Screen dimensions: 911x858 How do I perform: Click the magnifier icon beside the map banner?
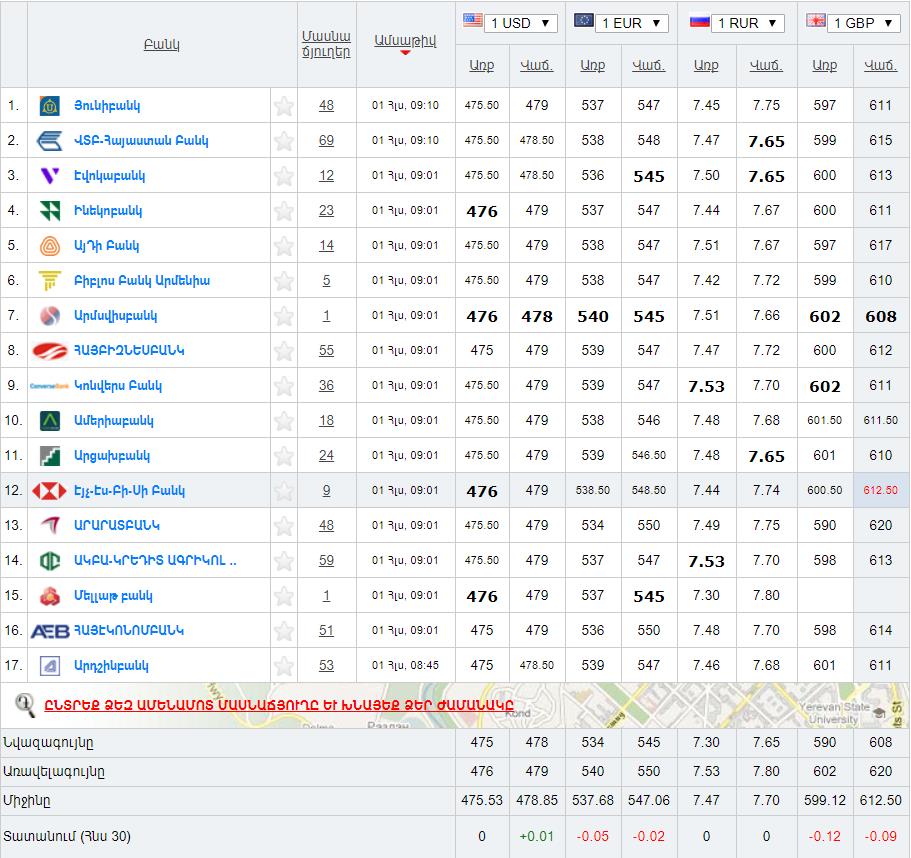tap(25, 705)
